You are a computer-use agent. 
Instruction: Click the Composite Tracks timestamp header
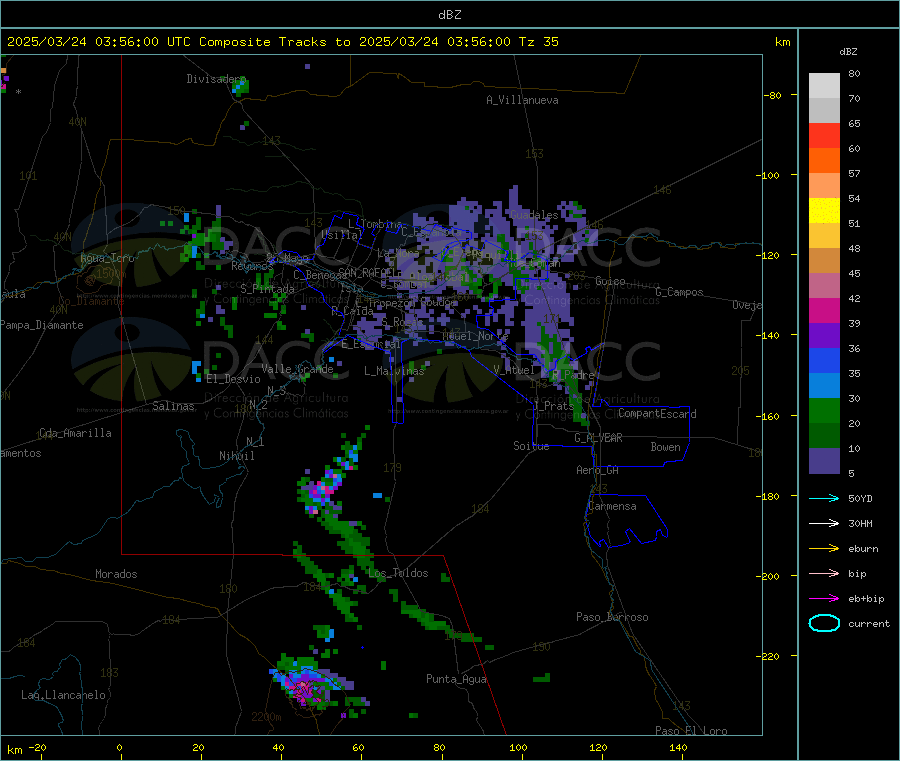[282, 42]
